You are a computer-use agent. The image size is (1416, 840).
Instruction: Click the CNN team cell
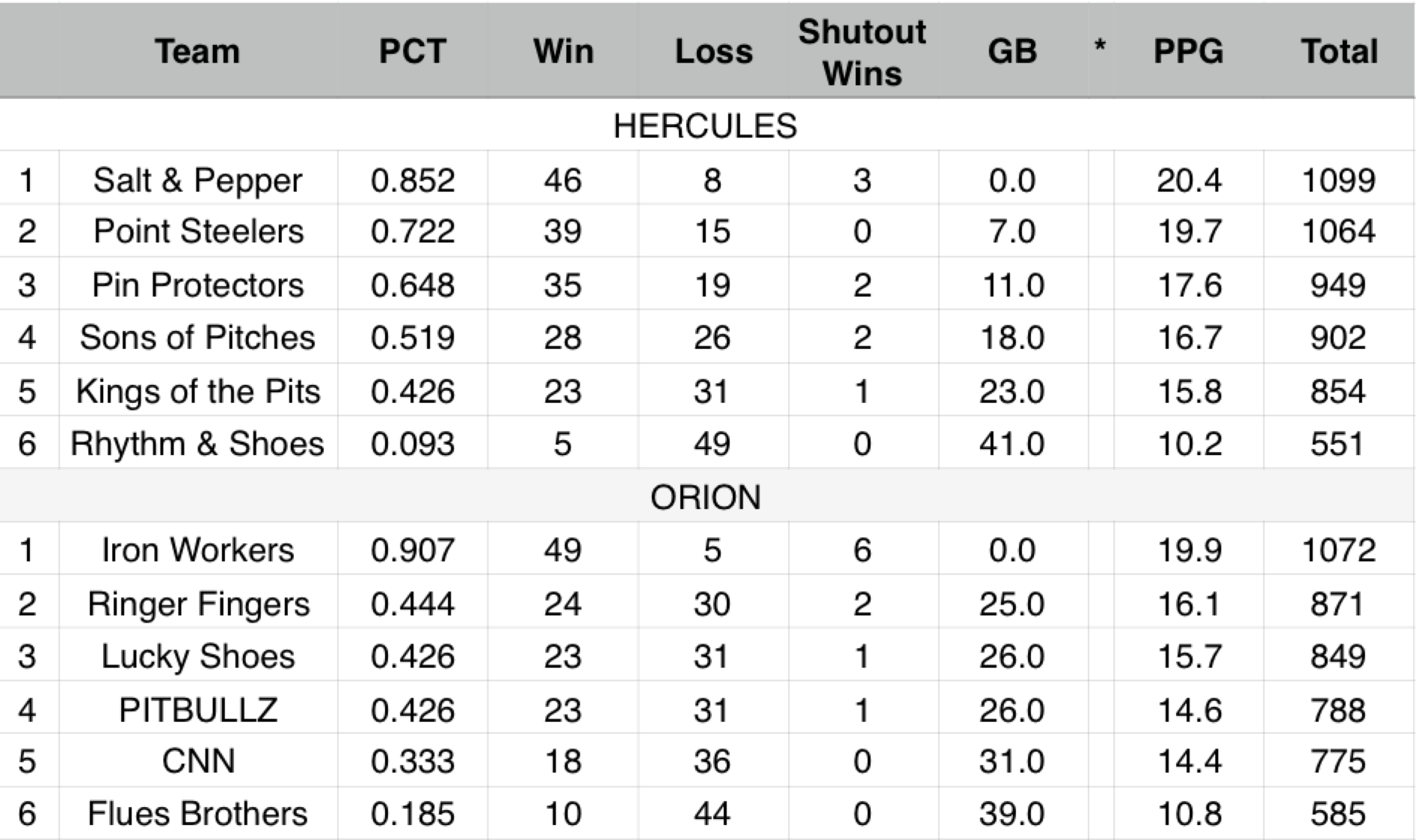[x=198, y=761]
